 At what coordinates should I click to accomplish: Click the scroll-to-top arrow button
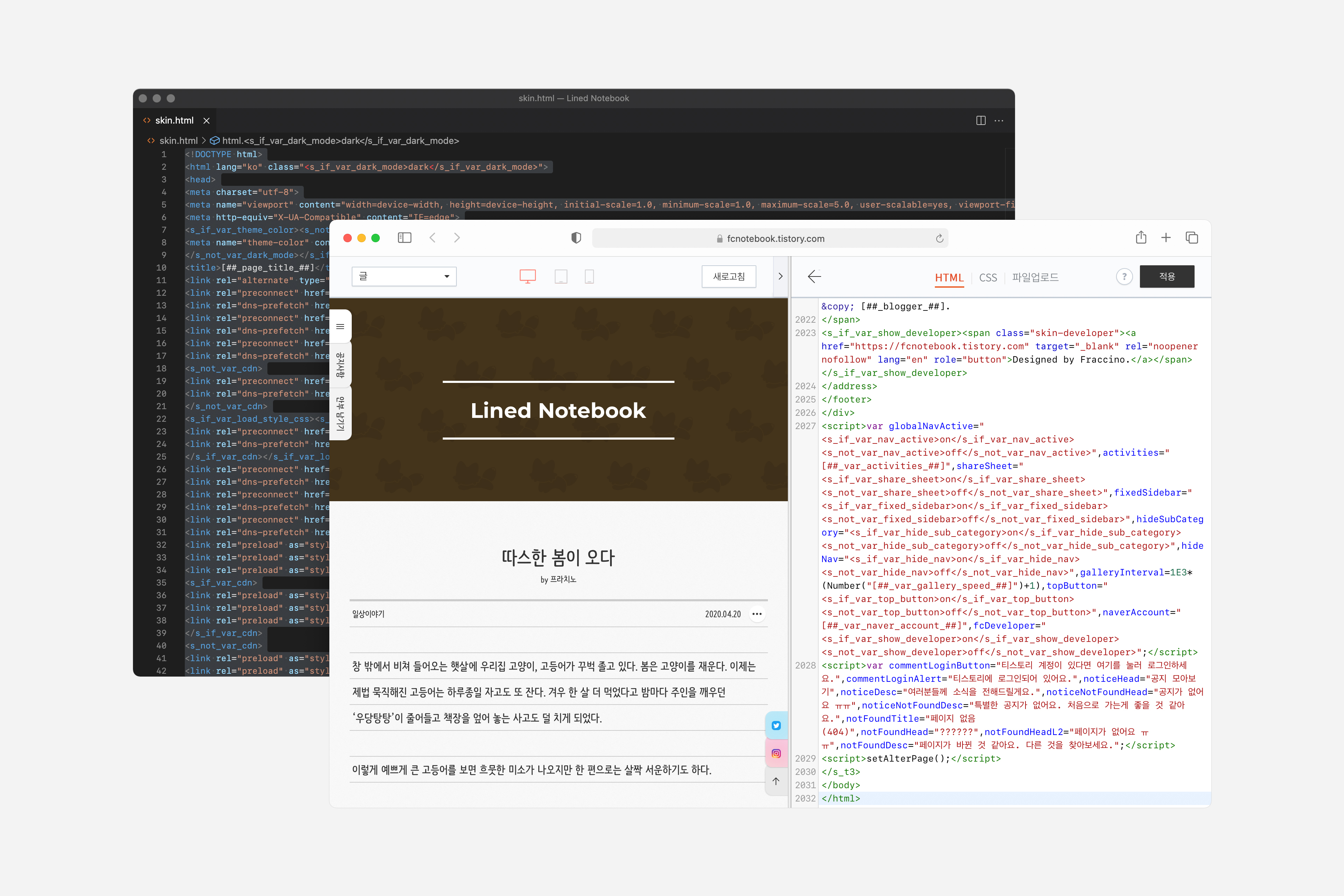point(776,781)
